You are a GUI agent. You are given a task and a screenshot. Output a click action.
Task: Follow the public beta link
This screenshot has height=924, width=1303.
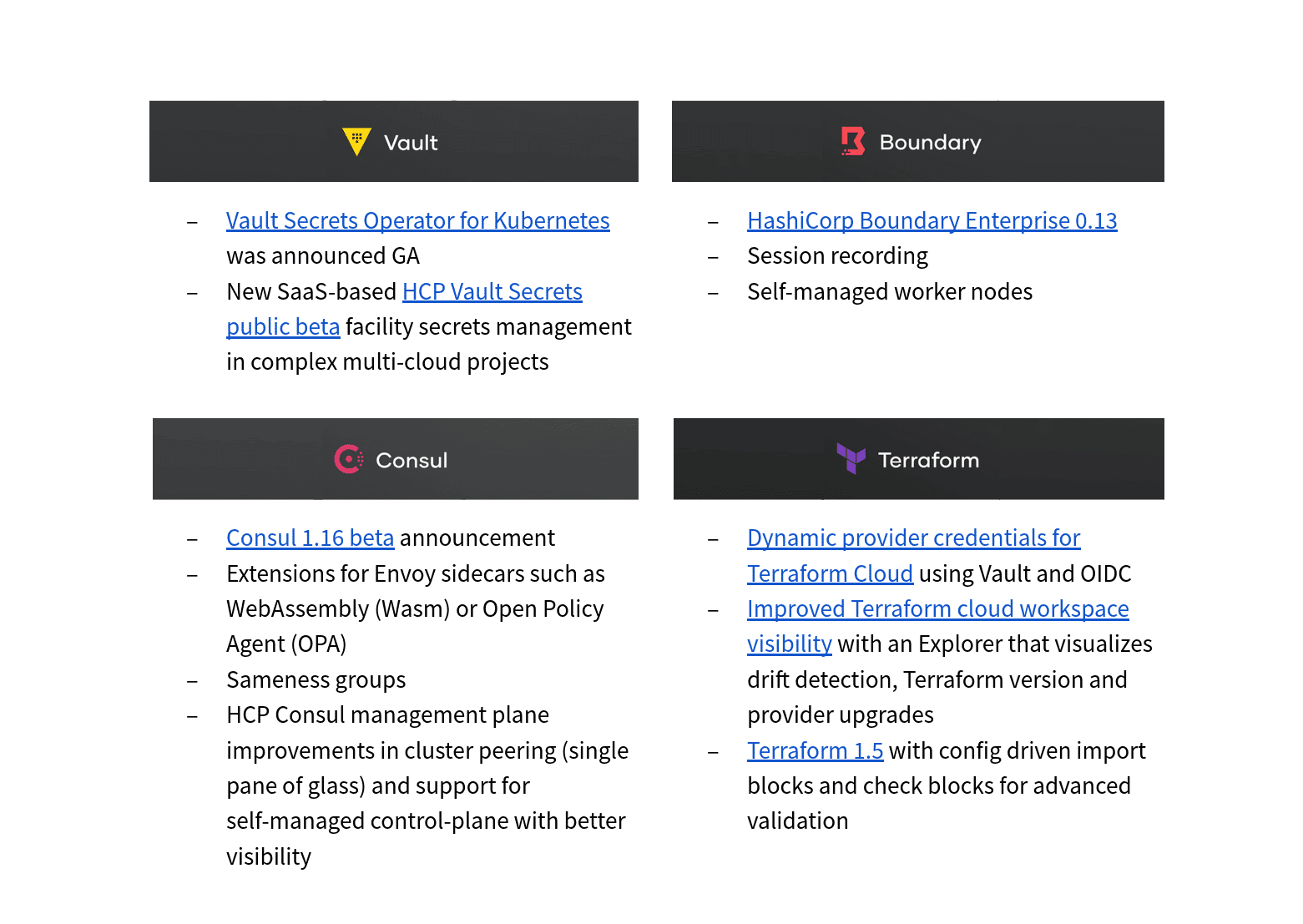(283, 327)
